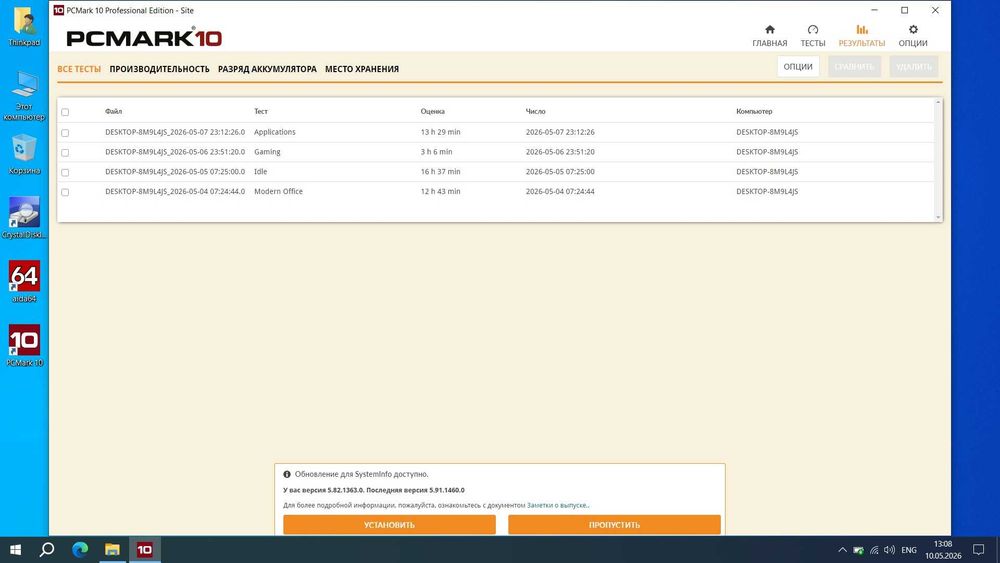Open result file dated 2026-05-04 07:24:44.0
Viewport: 1000px width, 563px height.
click(175, 191)
